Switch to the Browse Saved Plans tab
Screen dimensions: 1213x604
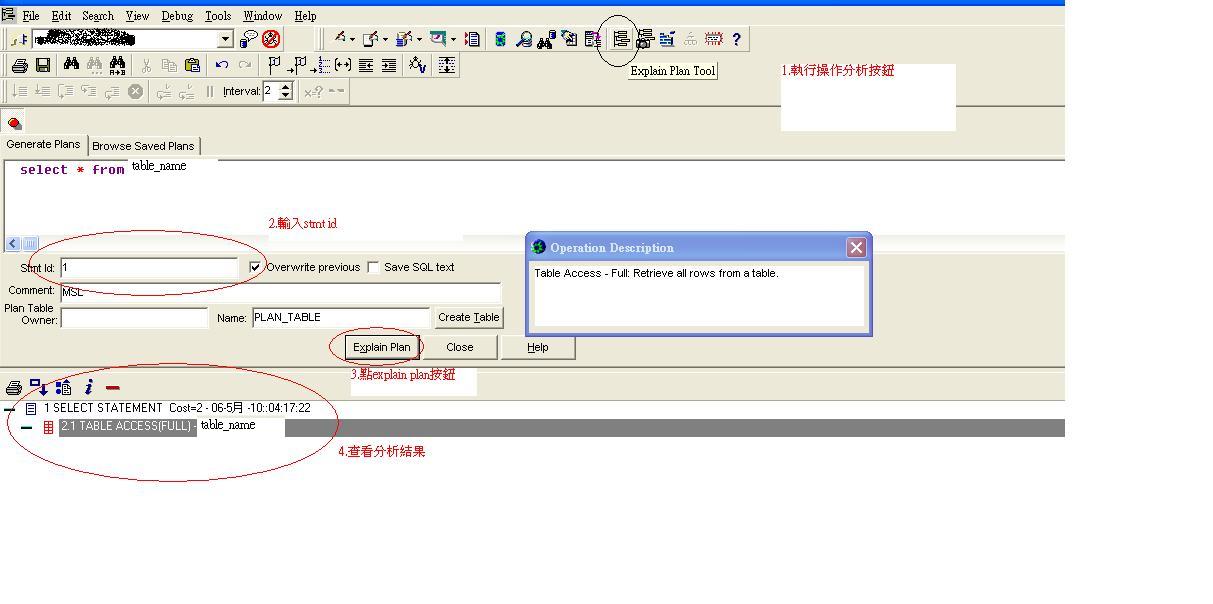143,145
